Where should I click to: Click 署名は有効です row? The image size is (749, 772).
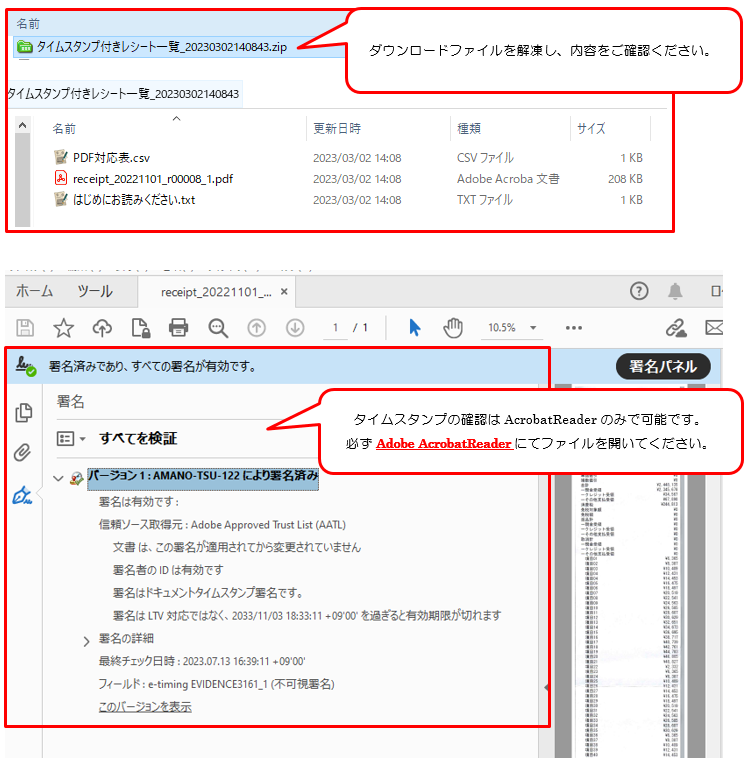coord(139,501)
